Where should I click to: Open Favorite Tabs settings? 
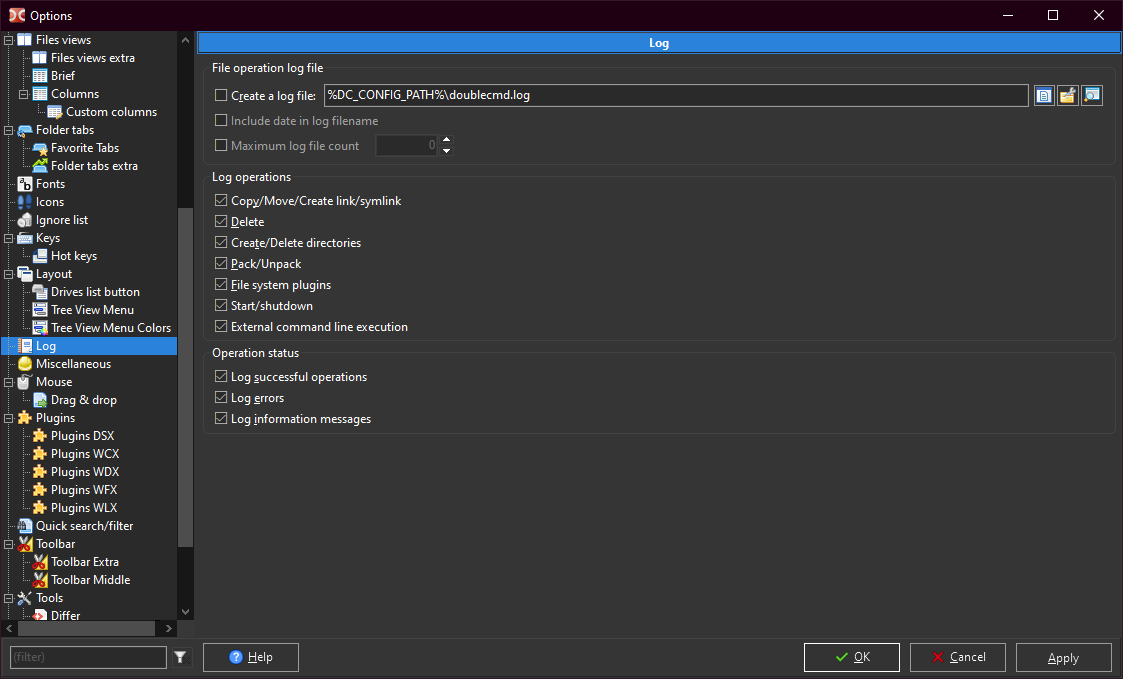pyautogui.click(x=84, y=148)
